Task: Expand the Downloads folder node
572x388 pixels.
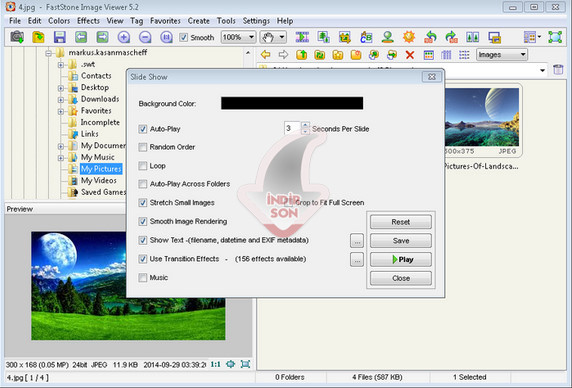Action: pos(61,100)
